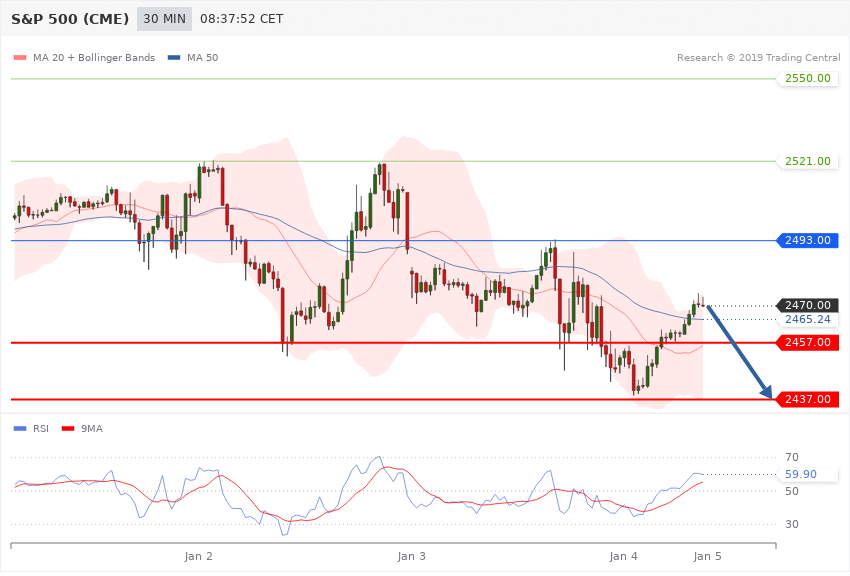
Task: Click the 2457.00 support level label
Action: [808, 342]
